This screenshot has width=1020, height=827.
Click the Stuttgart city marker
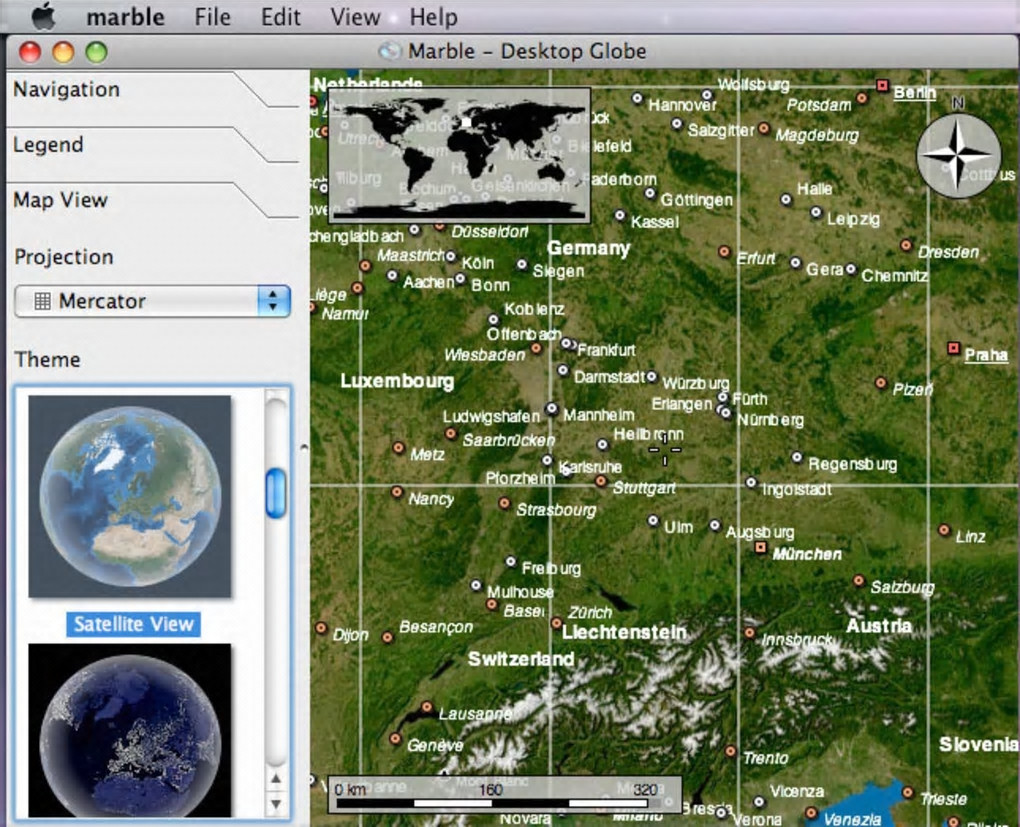[x=600, y=481]
